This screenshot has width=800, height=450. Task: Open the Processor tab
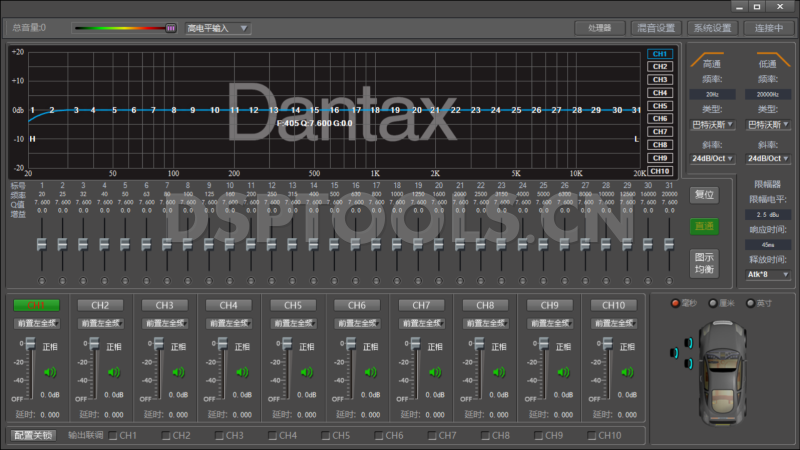click(599, 28)
